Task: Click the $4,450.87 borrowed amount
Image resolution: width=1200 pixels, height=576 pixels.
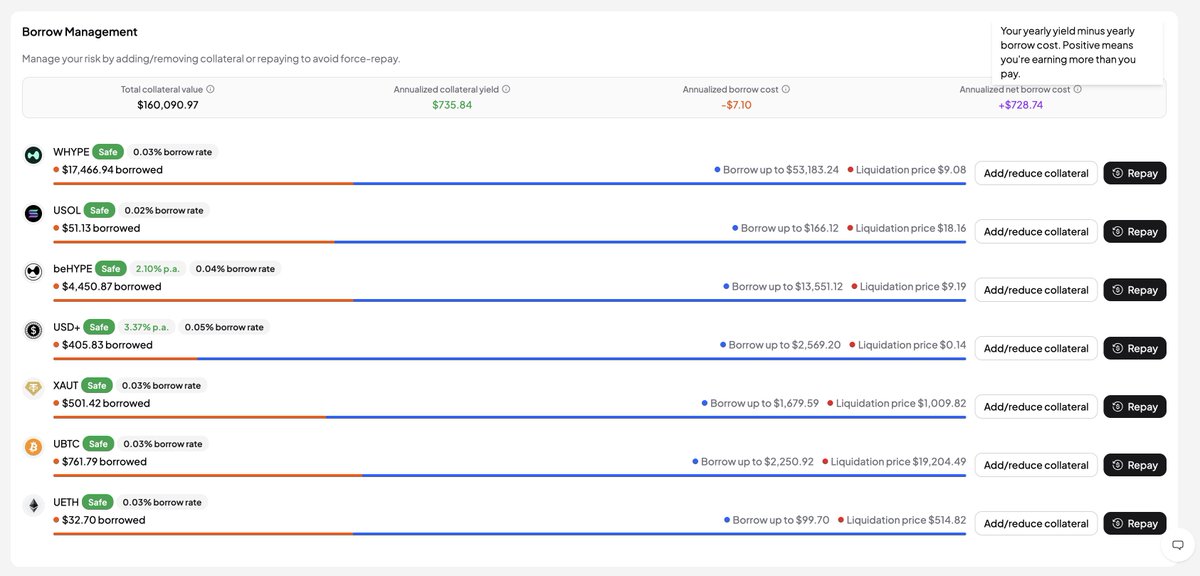Action: coord(111,286)
